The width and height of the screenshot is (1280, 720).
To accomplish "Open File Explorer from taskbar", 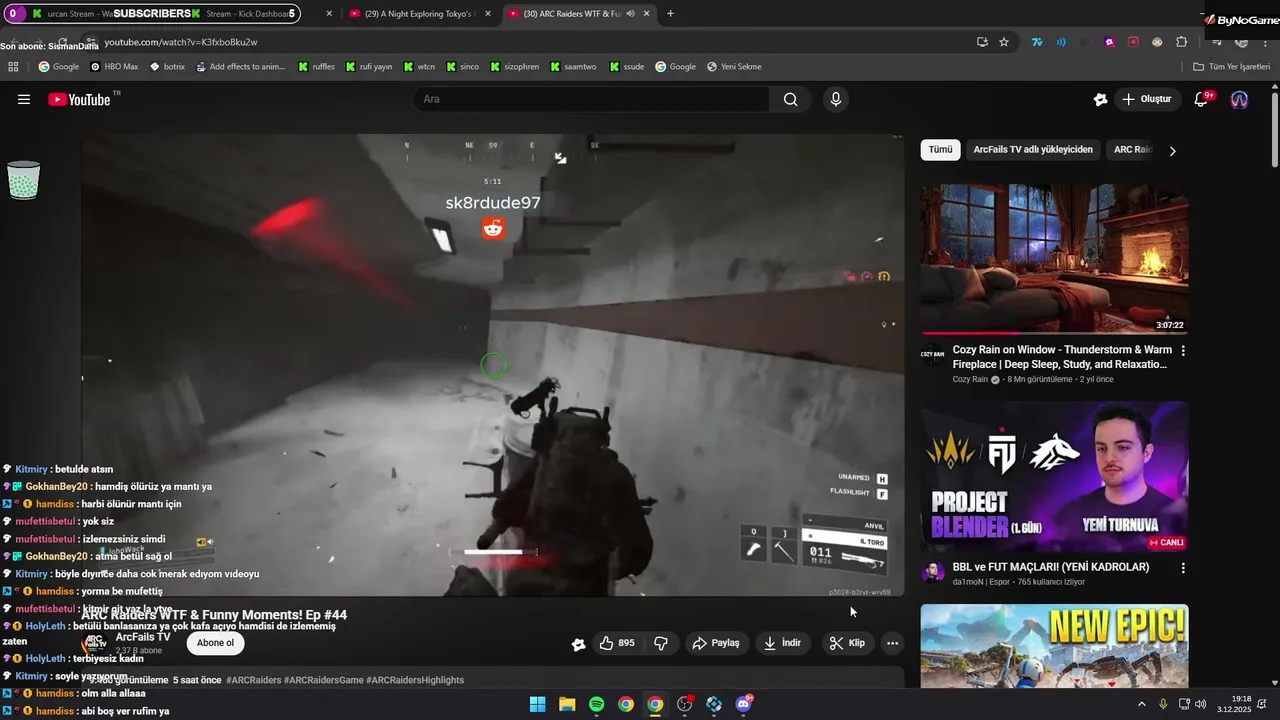I will (567, 704).
